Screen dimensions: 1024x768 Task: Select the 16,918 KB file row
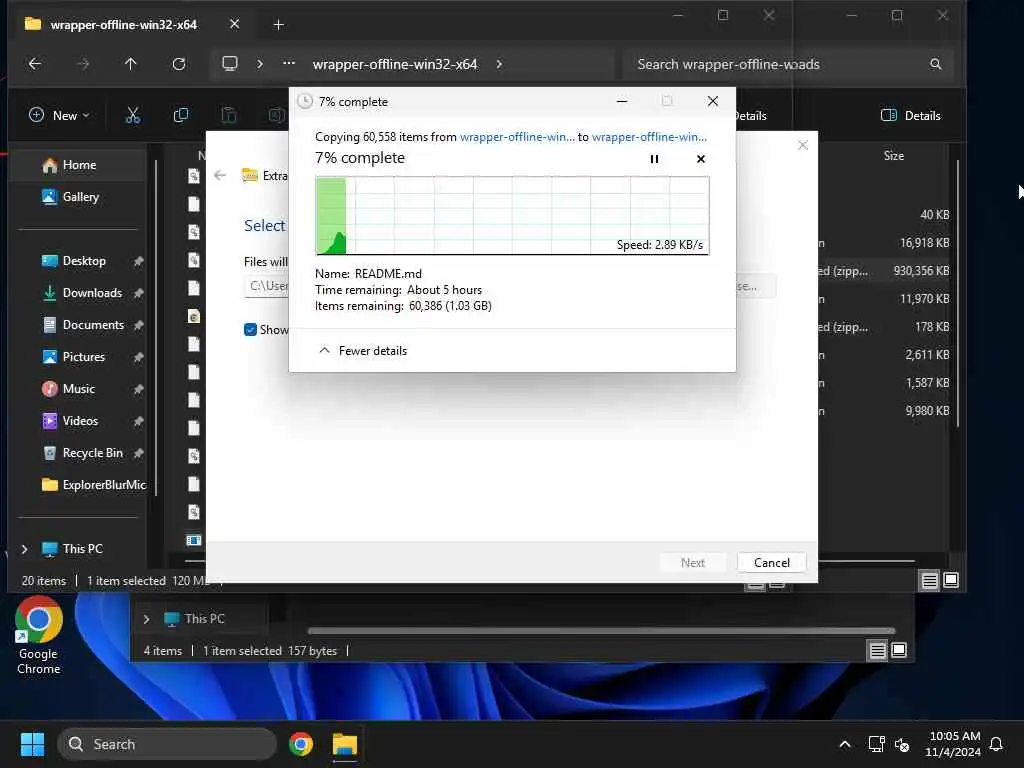point(885,243)
